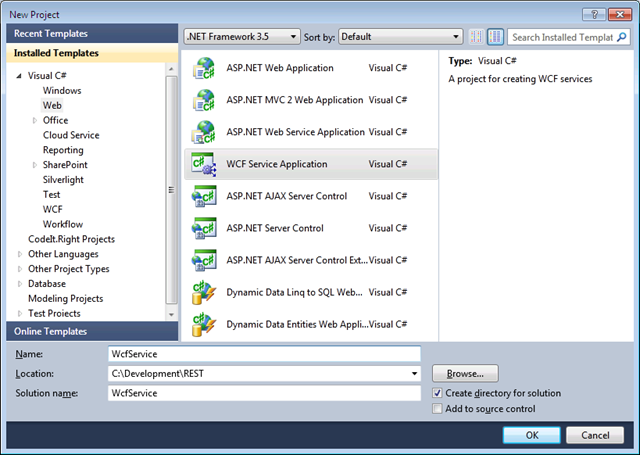640x455 pixels.
Task: Click the Solution name input field
Action: (x=264, y=393)
